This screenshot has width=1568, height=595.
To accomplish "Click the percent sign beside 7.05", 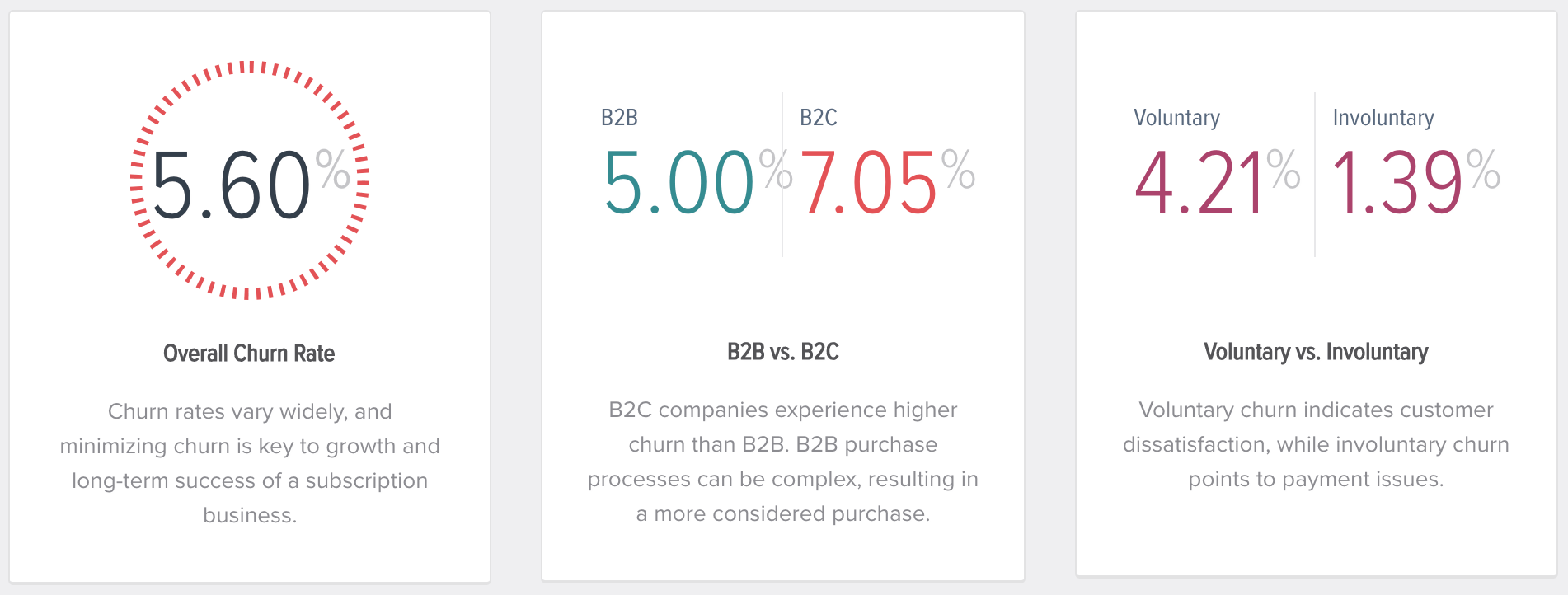I will click(x=958, y=169).
